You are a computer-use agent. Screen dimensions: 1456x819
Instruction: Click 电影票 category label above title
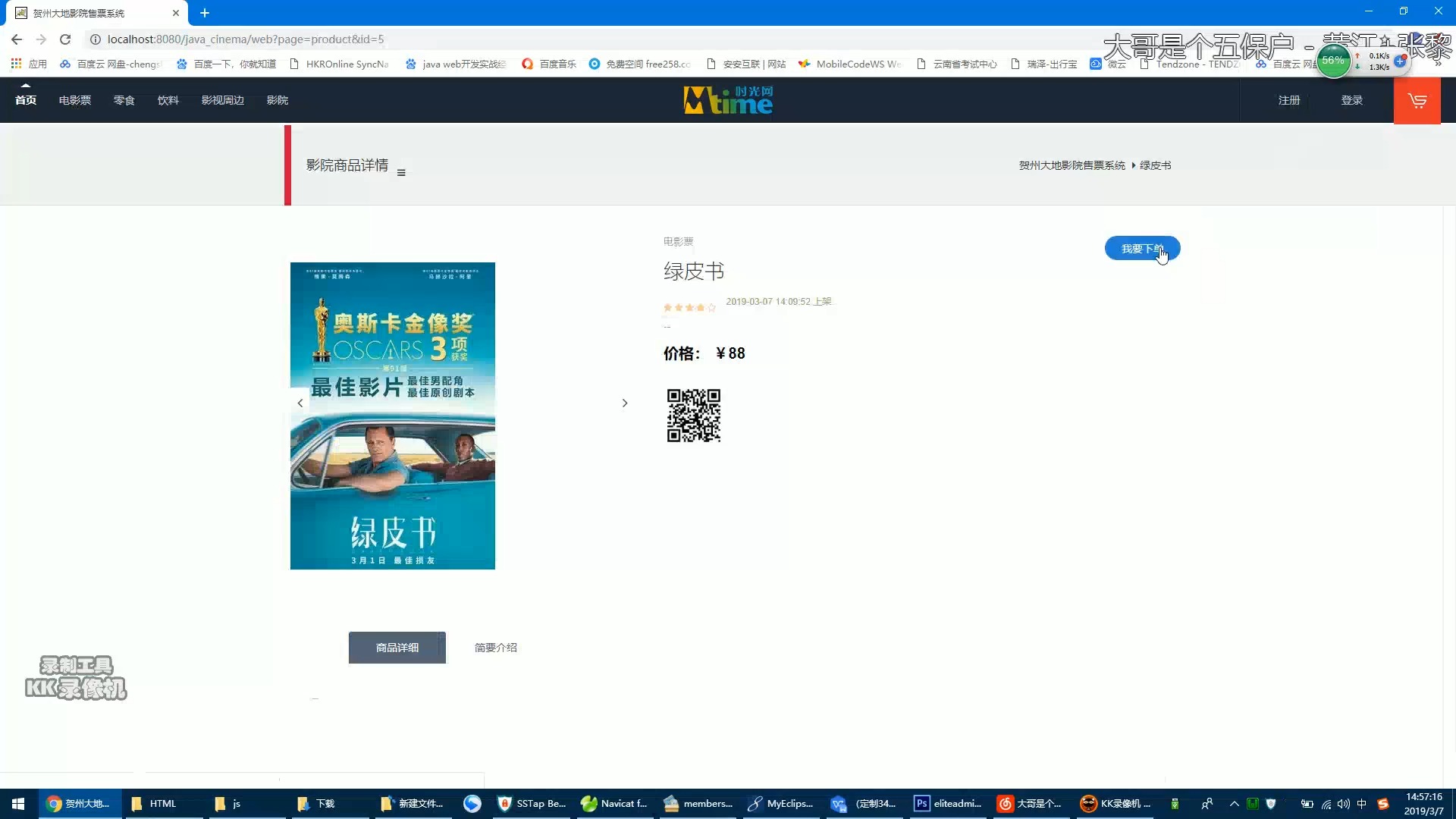click(x=679, y=242)
